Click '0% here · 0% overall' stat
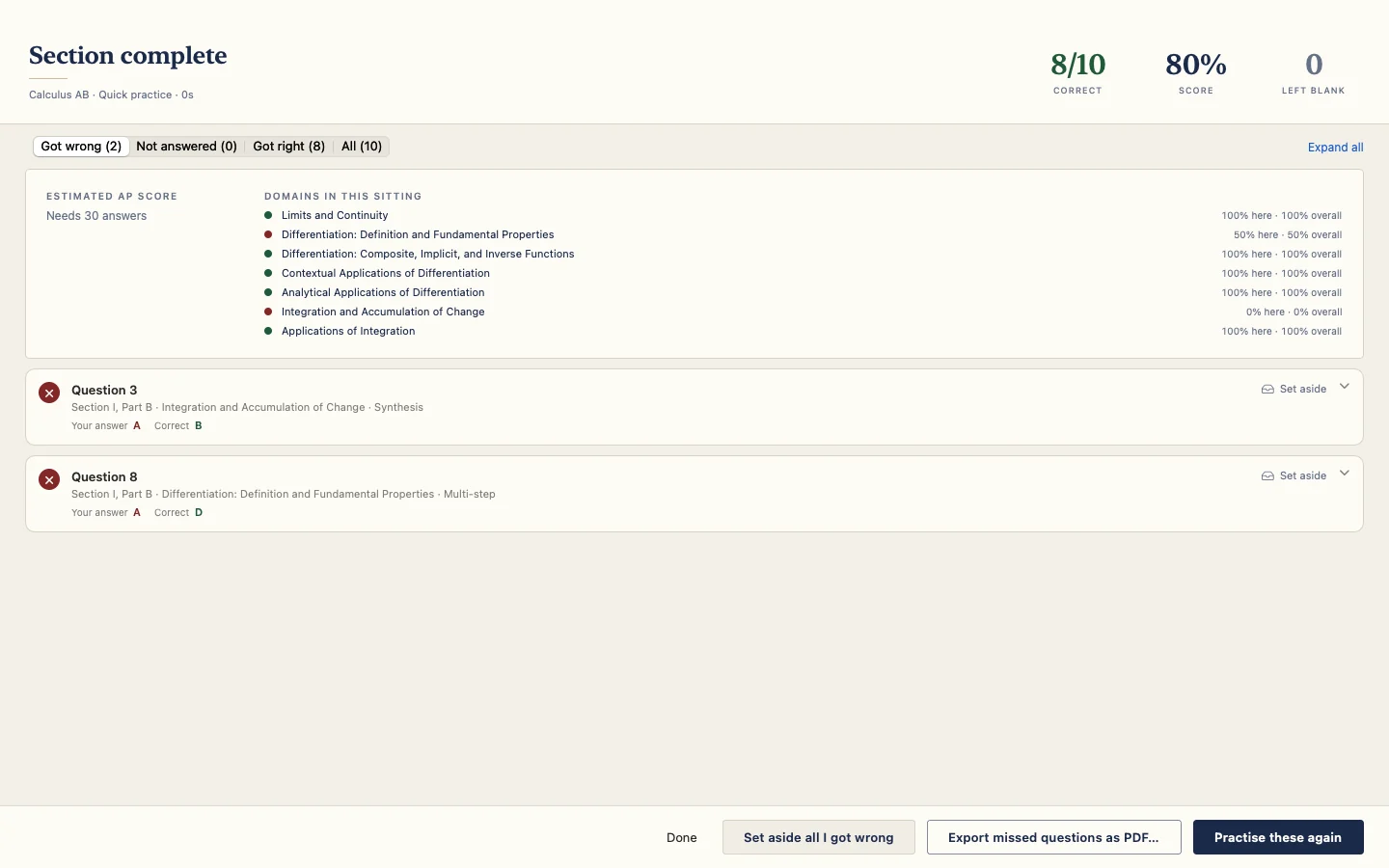1389x868 pixels. coord(1294,312)
